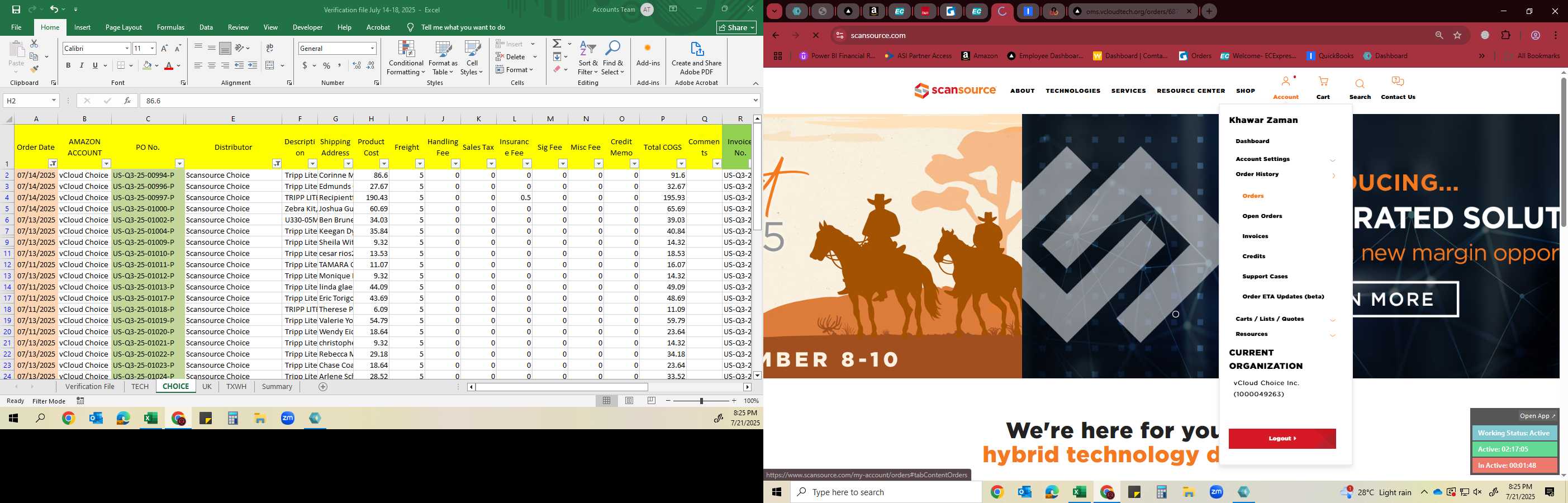Image resolution: width=1568 pixels, height=503 pixels.
Task: Click the Format Painter brush icon
Action: click(x=34, y=69)
